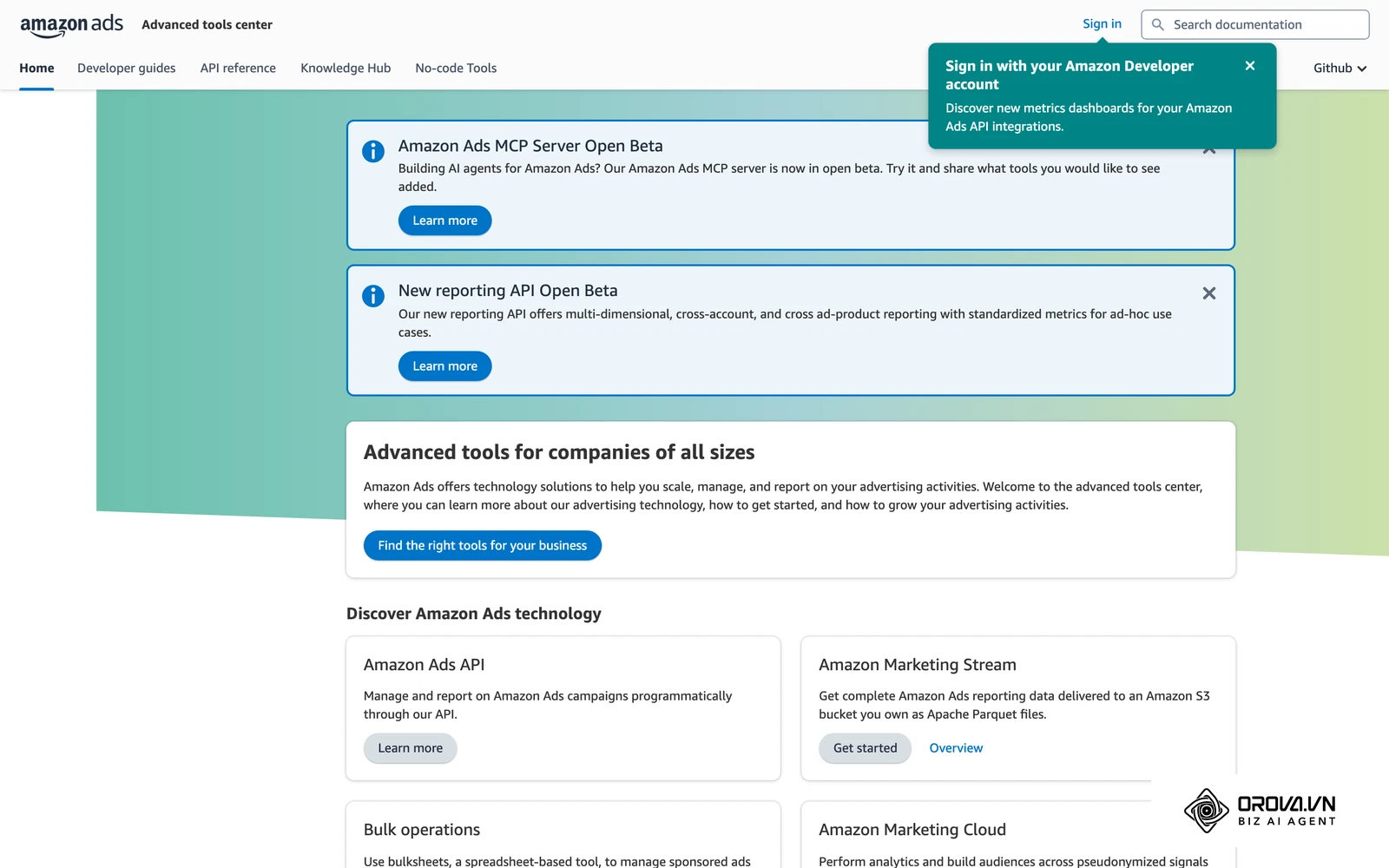Click the Advanced tools center title
1389x868 pixels.
207,25
